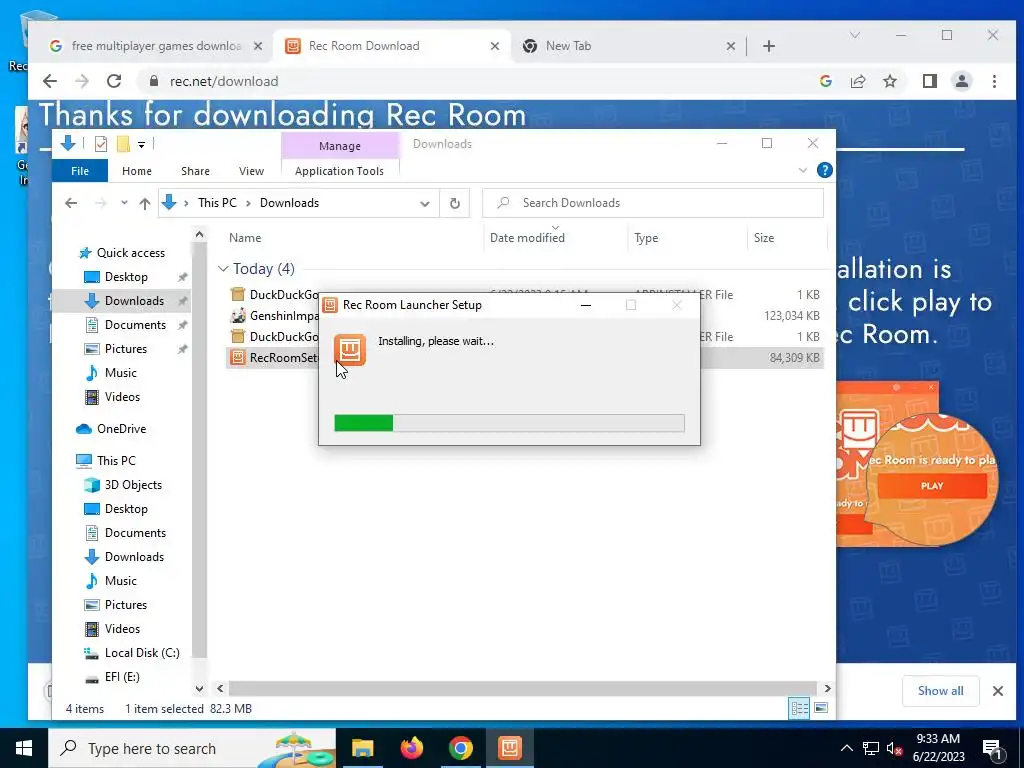Sort by Size column header
The width and height of the screenshot is (1024, 768).
coord(763,238)
